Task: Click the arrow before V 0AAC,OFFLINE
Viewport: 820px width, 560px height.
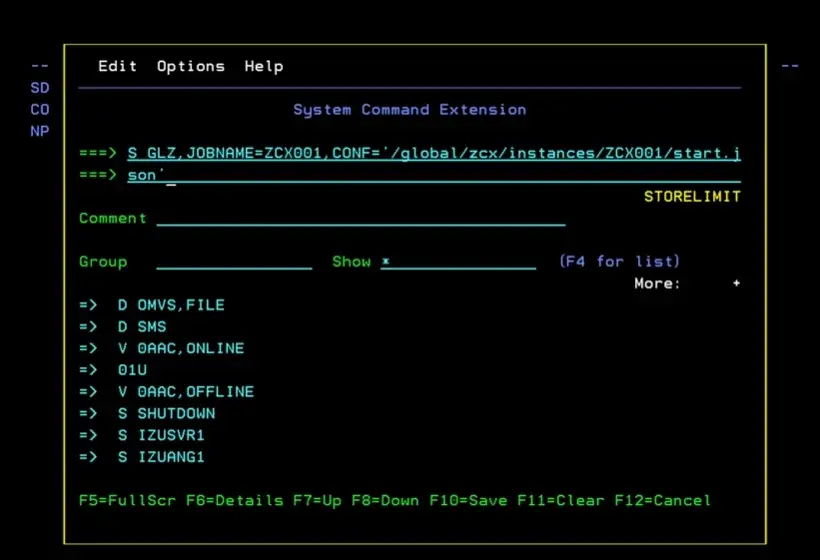Action: tap(88, 392)
